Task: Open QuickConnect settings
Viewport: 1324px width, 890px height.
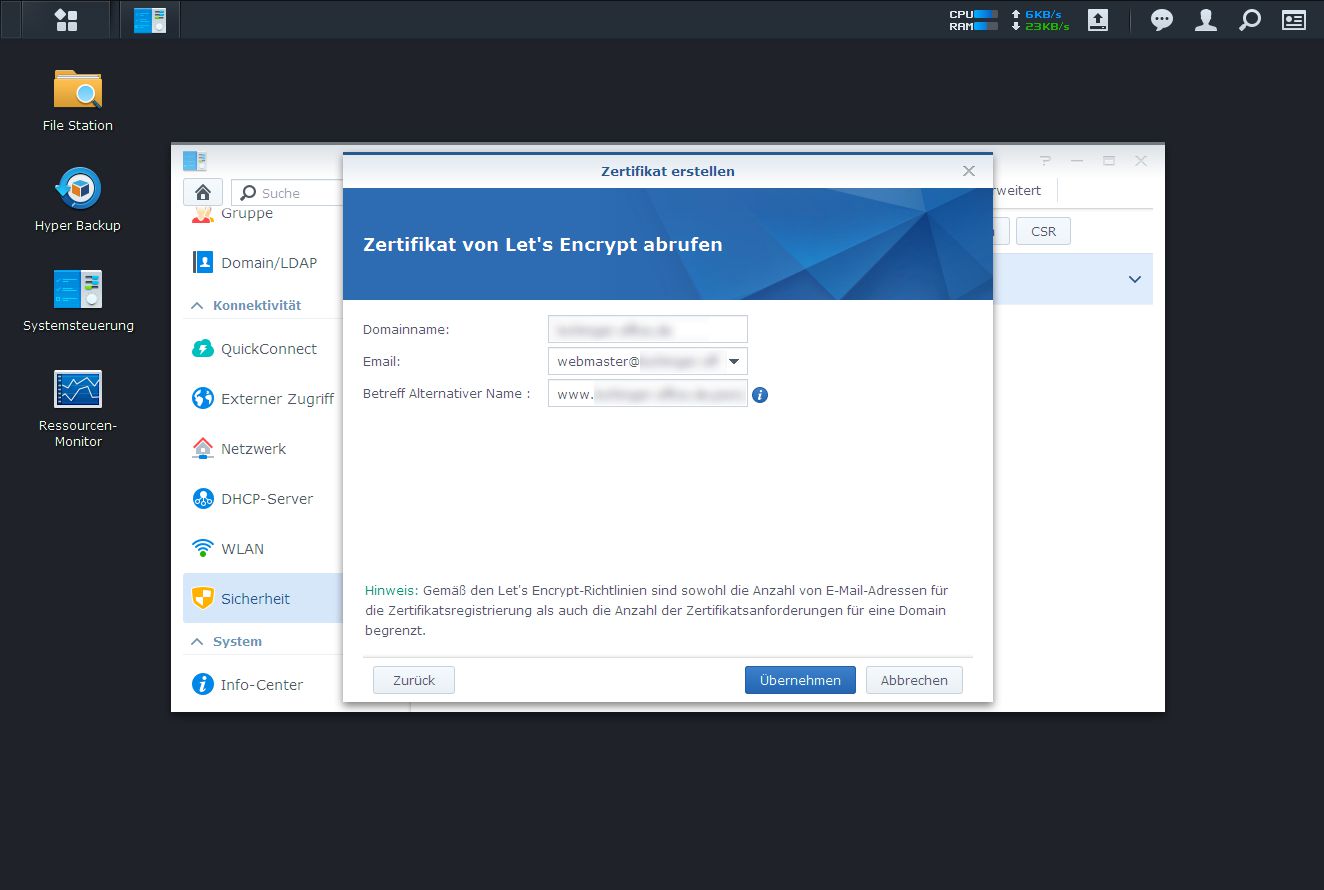Action: [x=263, y=349]
